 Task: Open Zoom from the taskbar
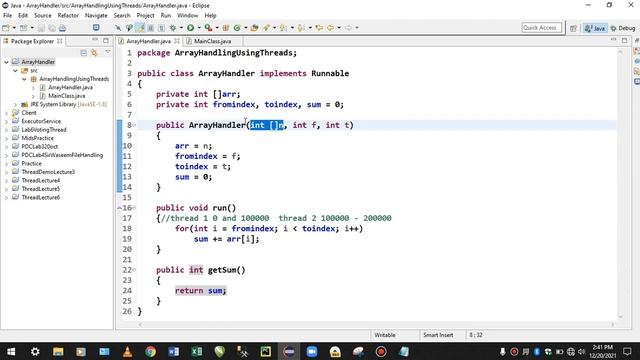pos(312,351)
